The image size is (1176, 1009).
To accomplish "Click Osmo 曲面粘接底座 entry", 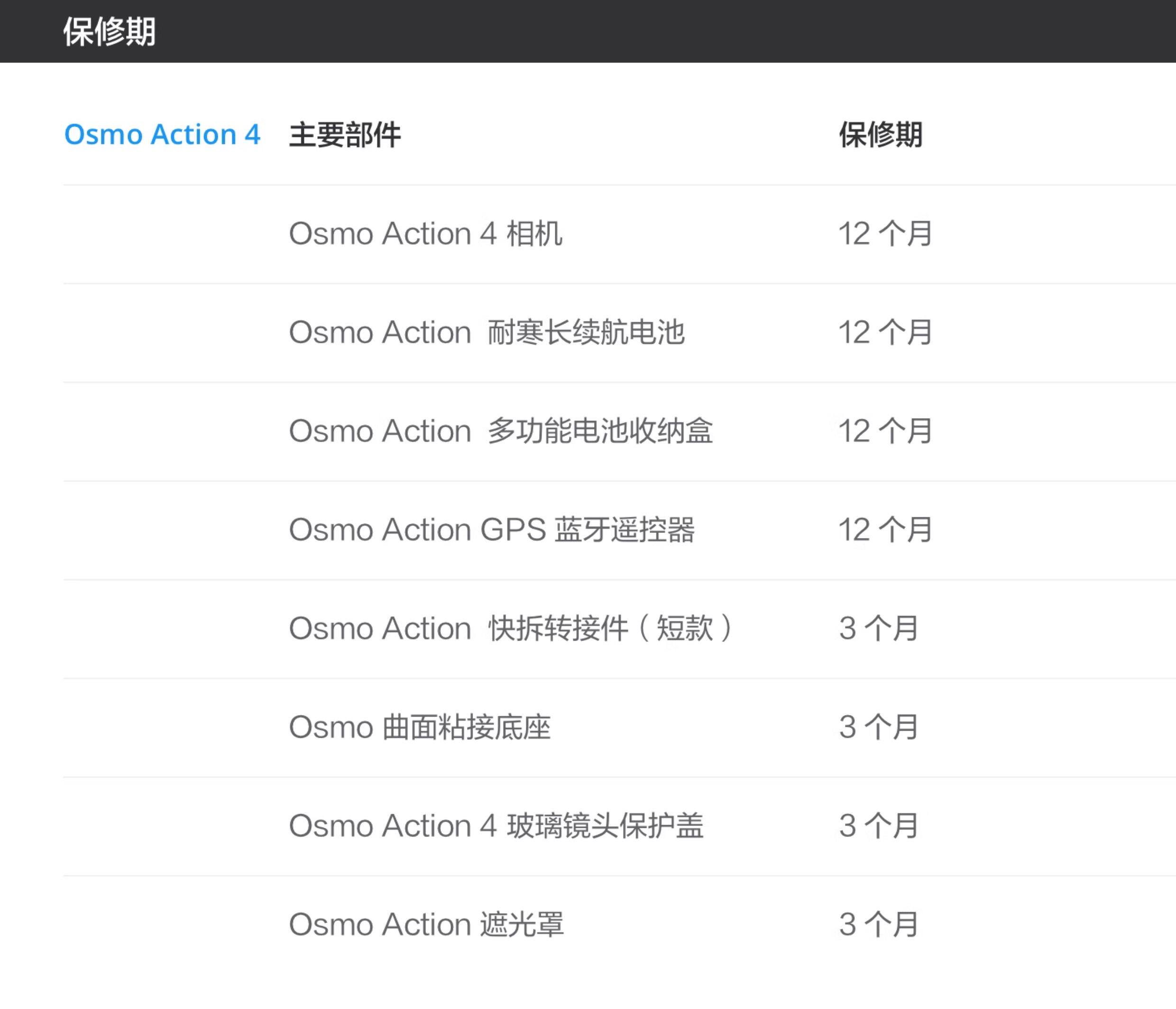I will pyautogui.click(x=420, y=727).
